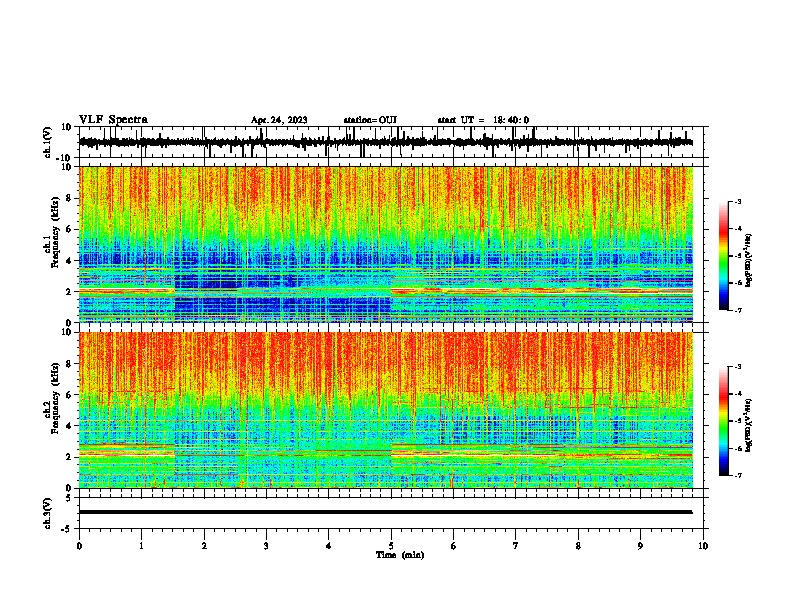Click the ch.1 voltage waveform trace

pyautogui.click(x=385, y=142)
